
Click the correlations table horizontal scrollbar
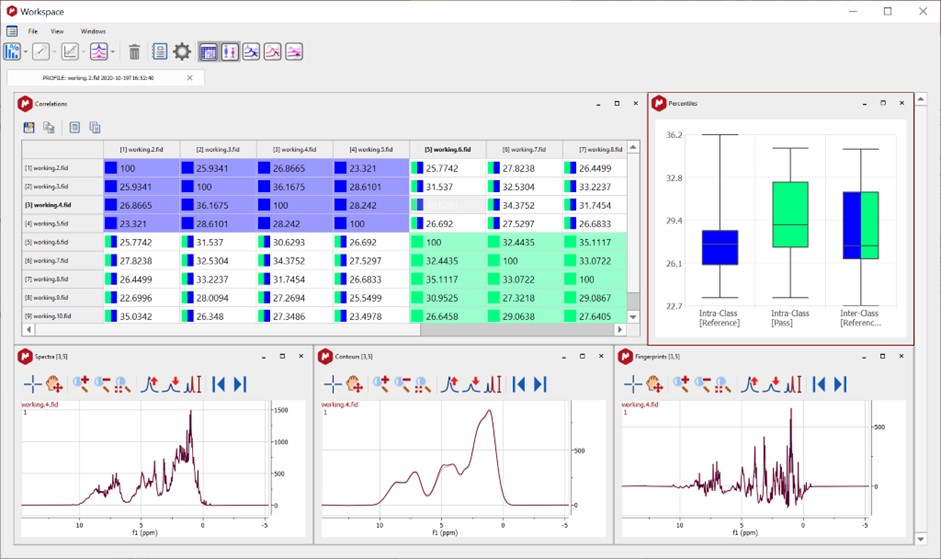click(300, 329)
